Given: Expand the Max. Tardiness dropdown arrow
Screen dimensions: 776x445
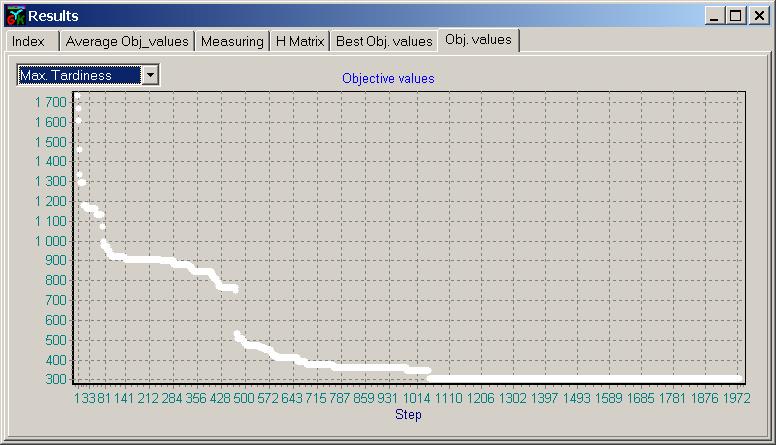Looking at the screenshot, I should pos(150,75).
